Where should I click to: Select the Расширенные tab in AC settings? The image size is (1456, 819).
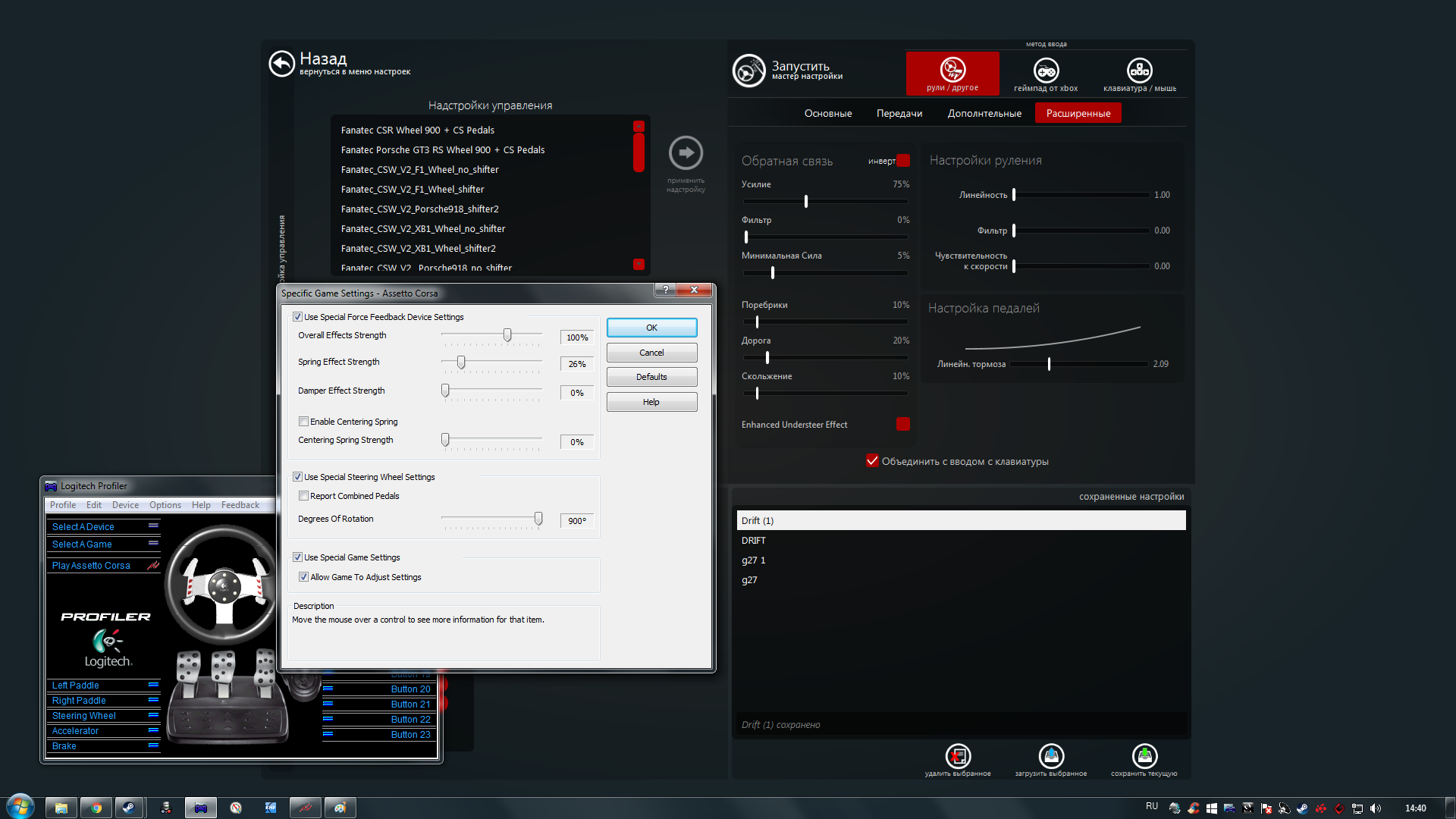1078,113
